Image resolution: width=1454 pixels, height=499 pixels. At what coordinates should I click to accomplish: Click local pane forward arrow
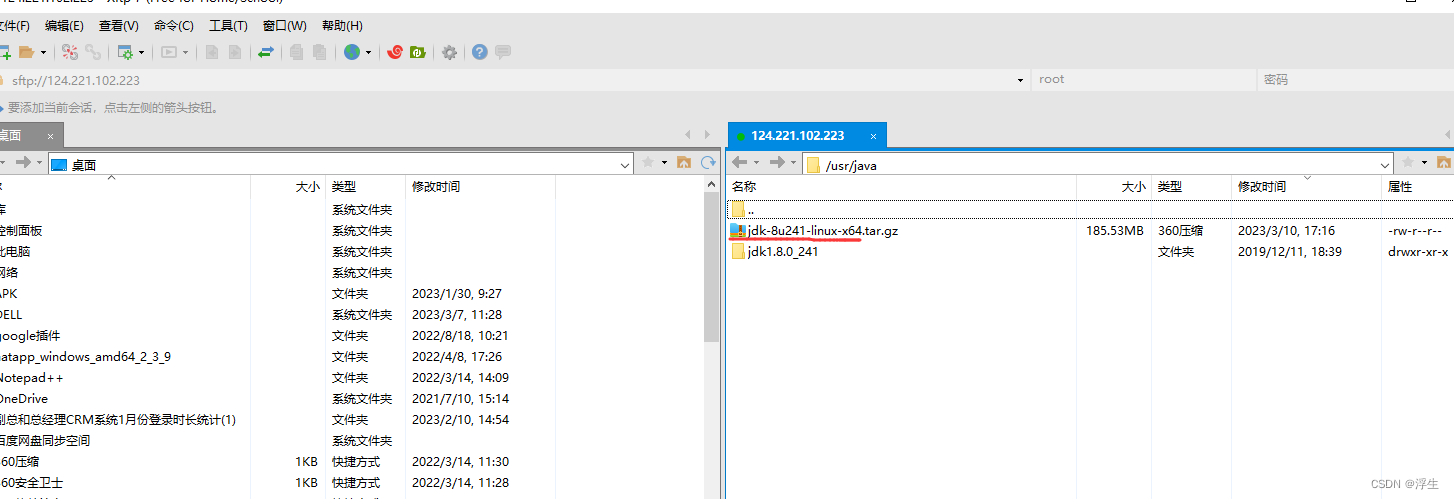[23, 163]
